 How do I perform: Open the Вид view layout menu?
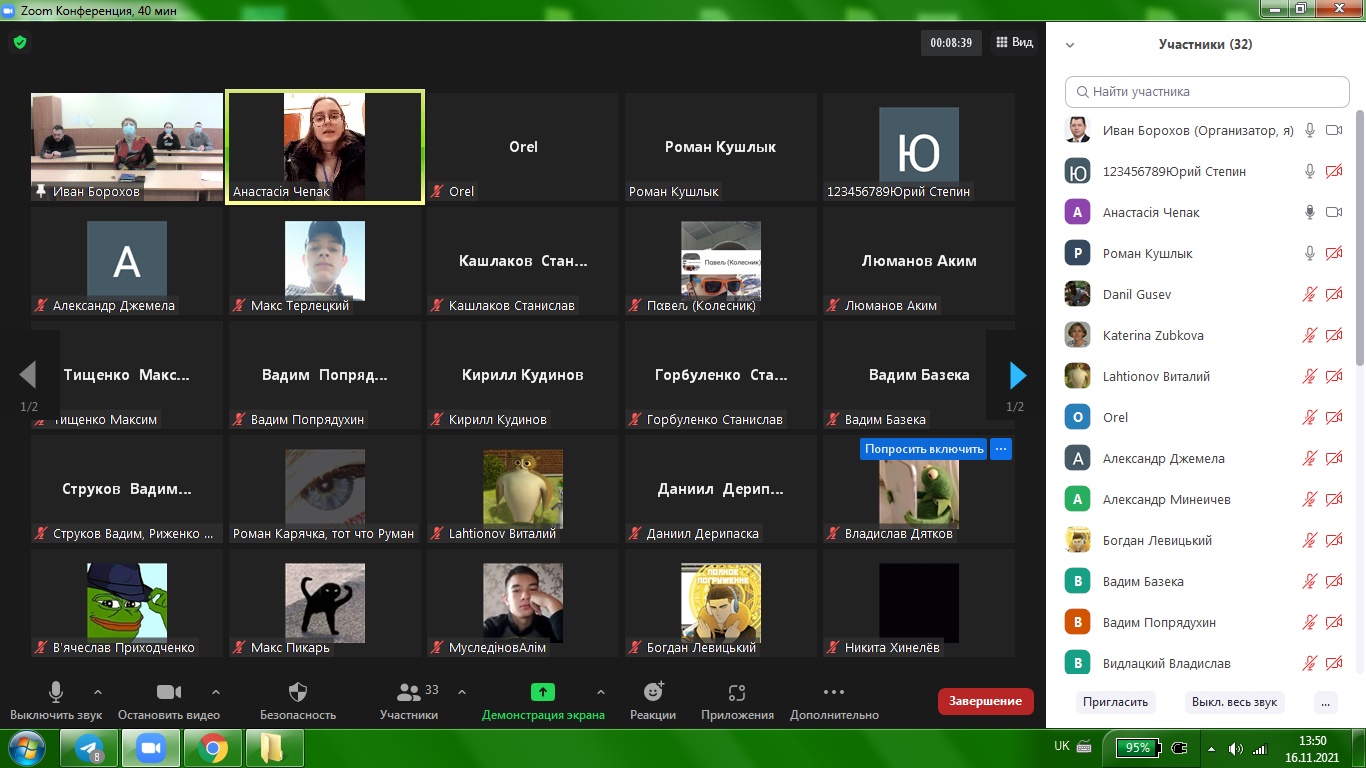click(x=1015, y=43)
